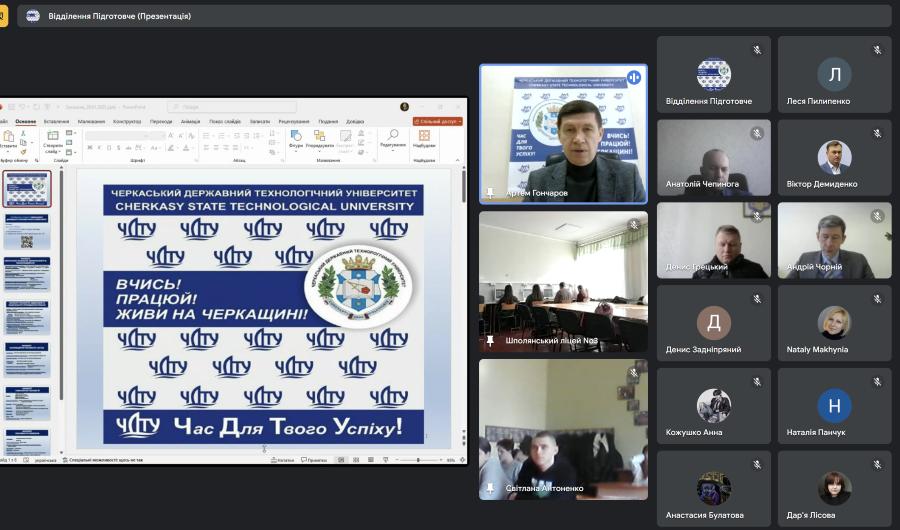Click the muted microphone icon on Відділення Підготовче tile
The height and width of the screenshot is (530, 900).
pos(757,51)
